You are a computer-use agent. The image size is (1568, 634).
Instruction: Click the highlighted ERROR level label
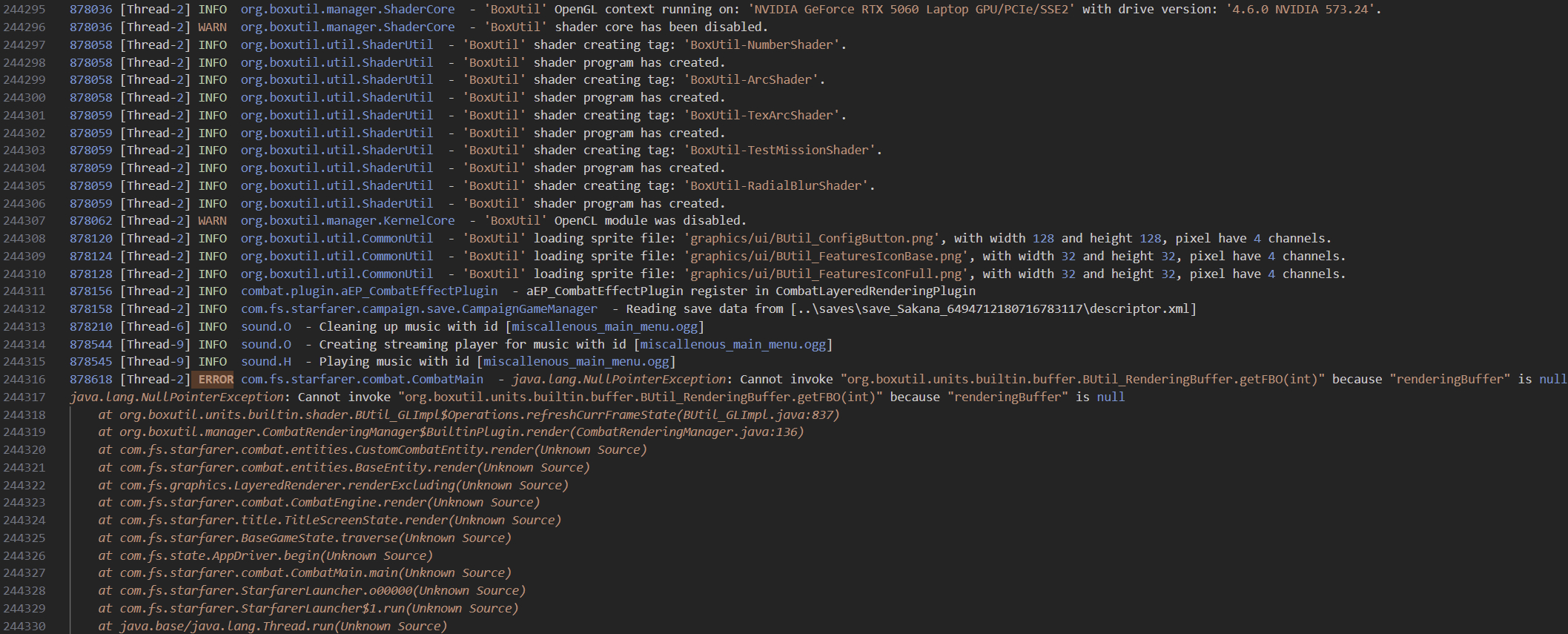click(215, 380)
